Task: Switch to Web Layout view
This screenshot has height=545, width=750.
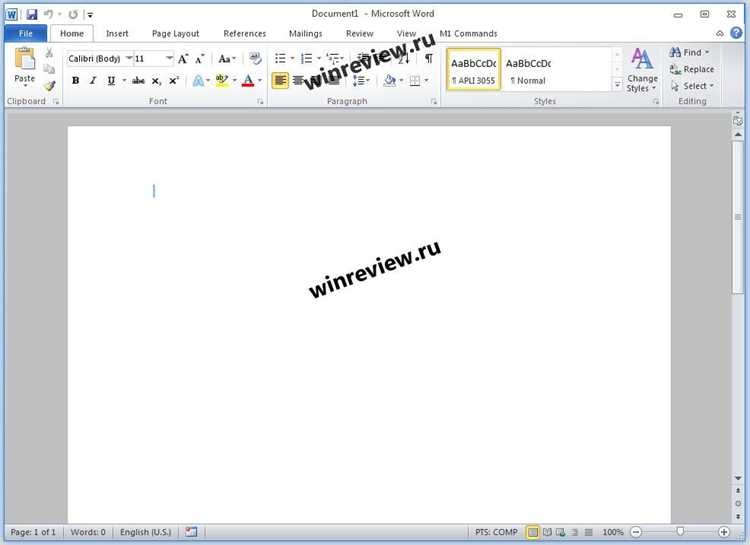Action: point(561,532)
